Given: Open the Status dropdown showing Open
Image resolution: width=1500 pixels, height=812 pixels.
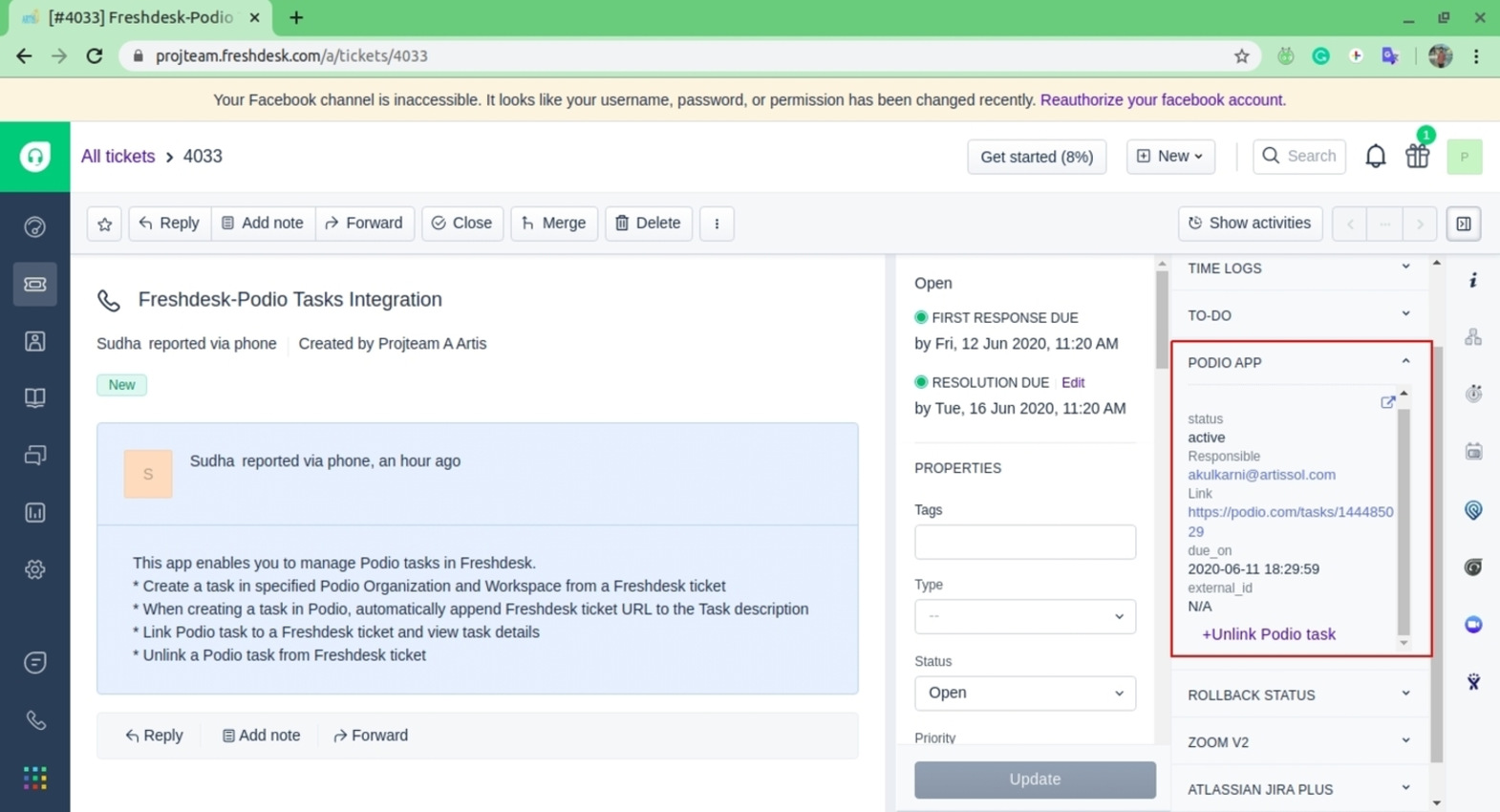Looking at the screenshot, I should point(1024,693).
